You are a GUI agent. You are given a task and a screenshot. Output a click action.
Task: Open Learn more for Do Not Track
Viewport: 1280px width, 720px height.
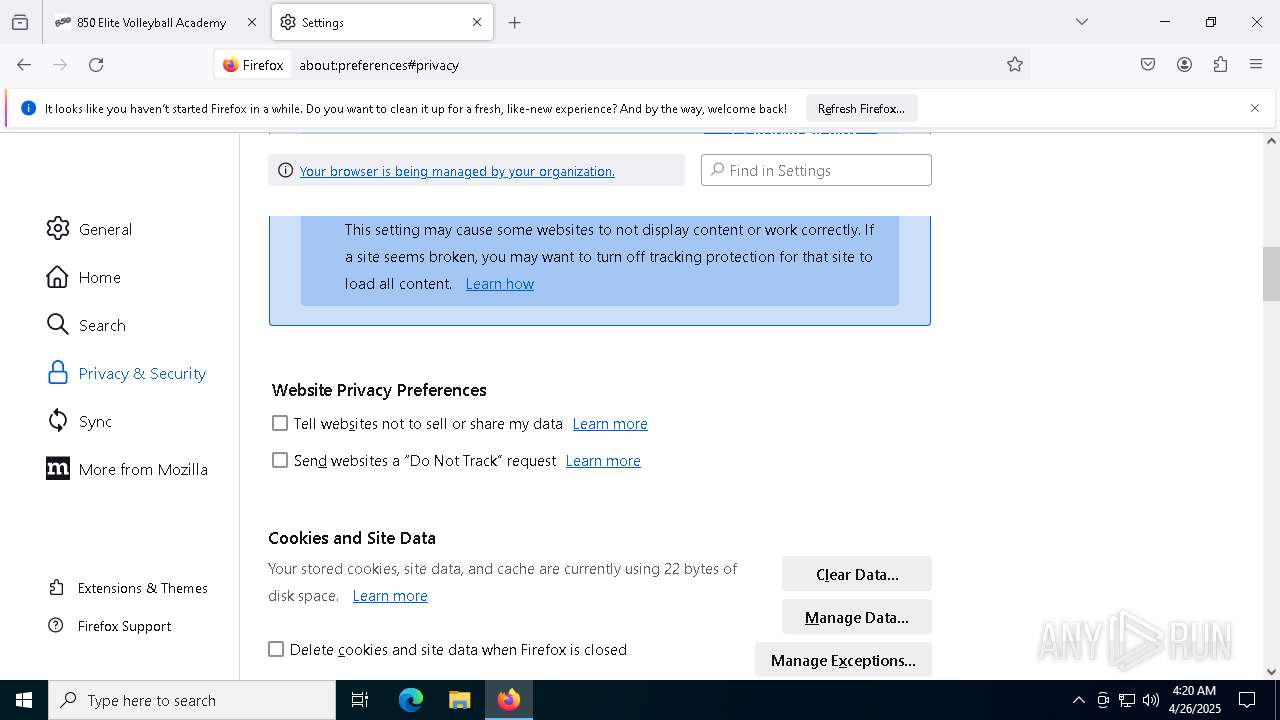603,461
